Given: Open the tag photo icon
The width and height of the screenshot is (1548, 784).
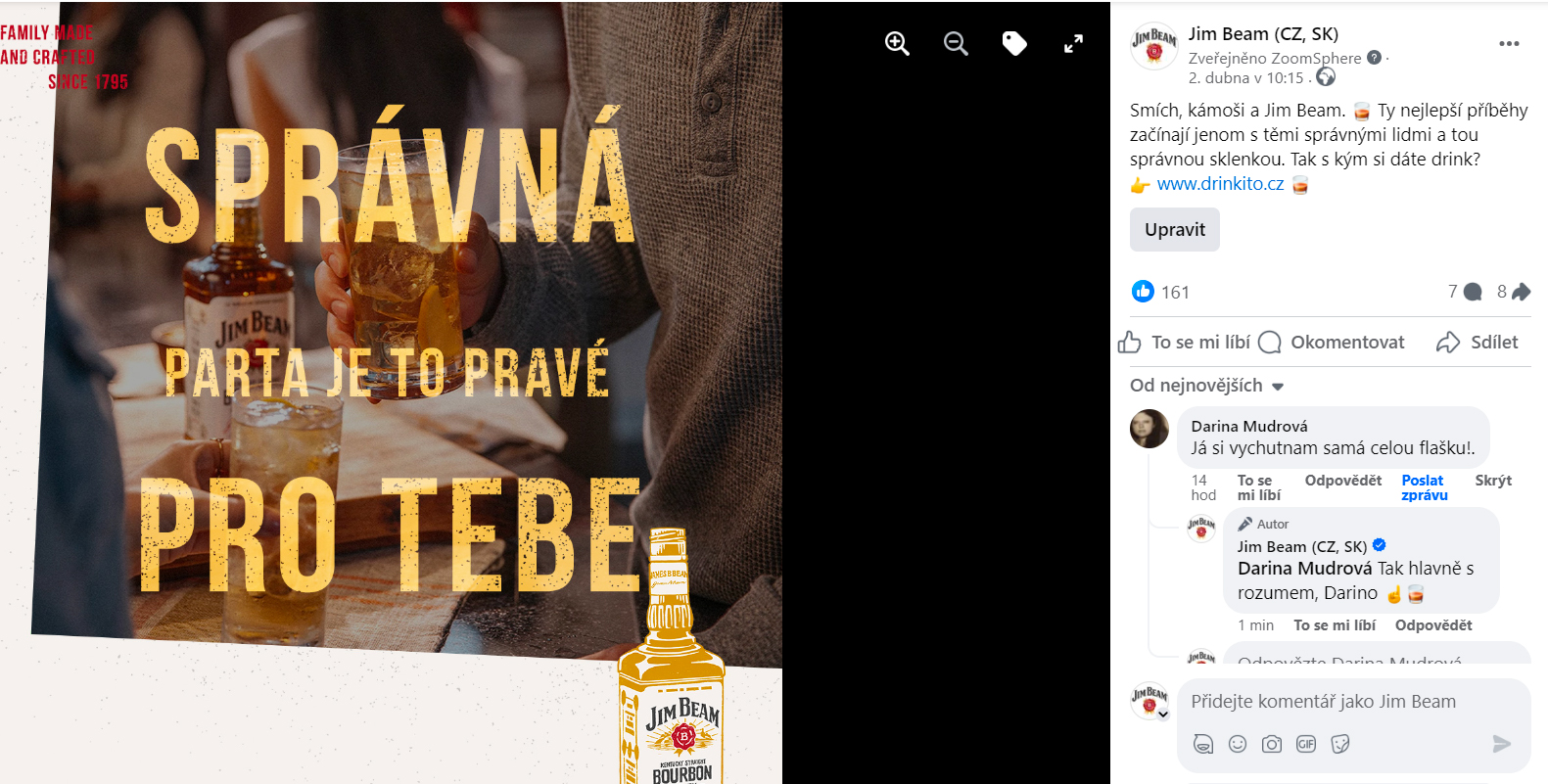Looking at the screenshot, I should 1014,43.
